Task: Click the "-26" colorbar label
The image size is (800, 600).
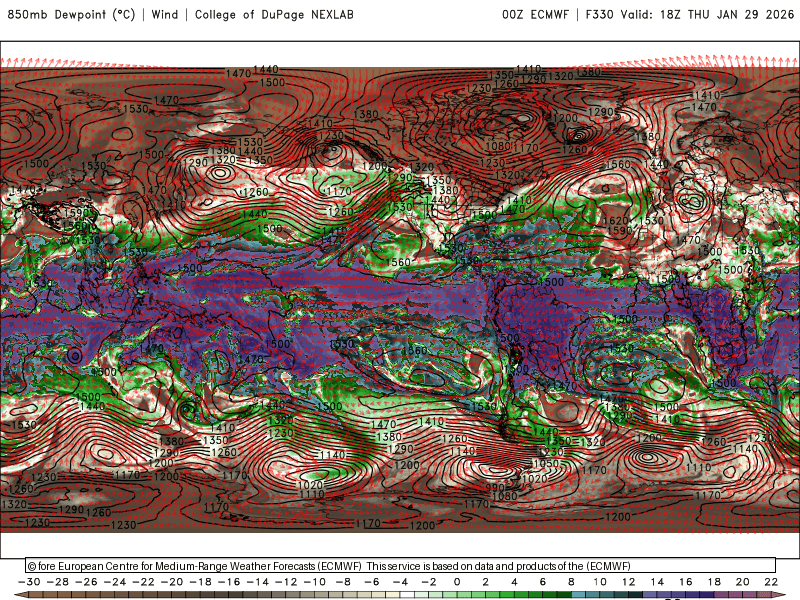Action: point(86,582)
